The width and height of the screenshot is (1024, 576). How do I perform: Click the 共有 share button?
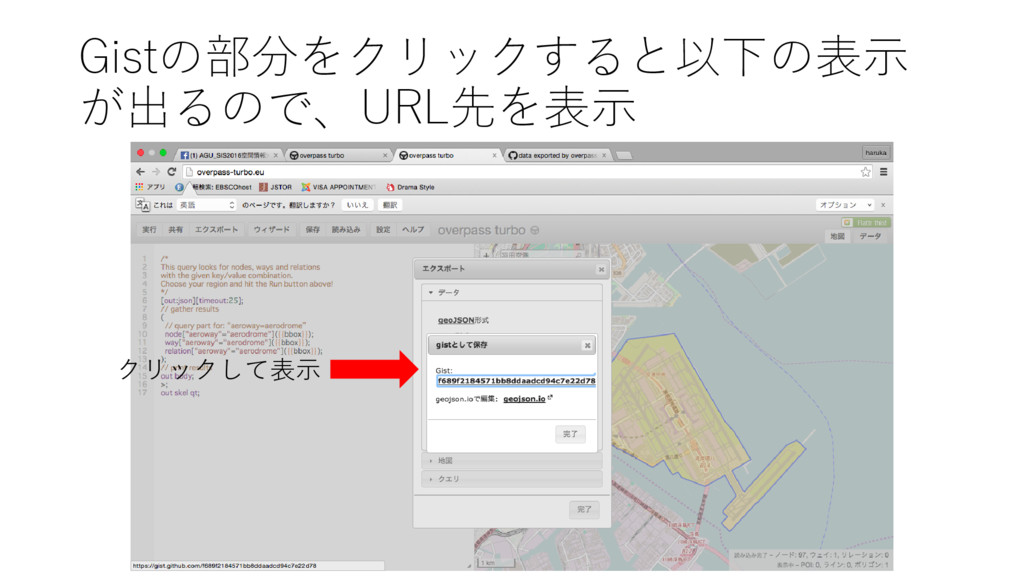pyautogui.click(x=176, y=230)
